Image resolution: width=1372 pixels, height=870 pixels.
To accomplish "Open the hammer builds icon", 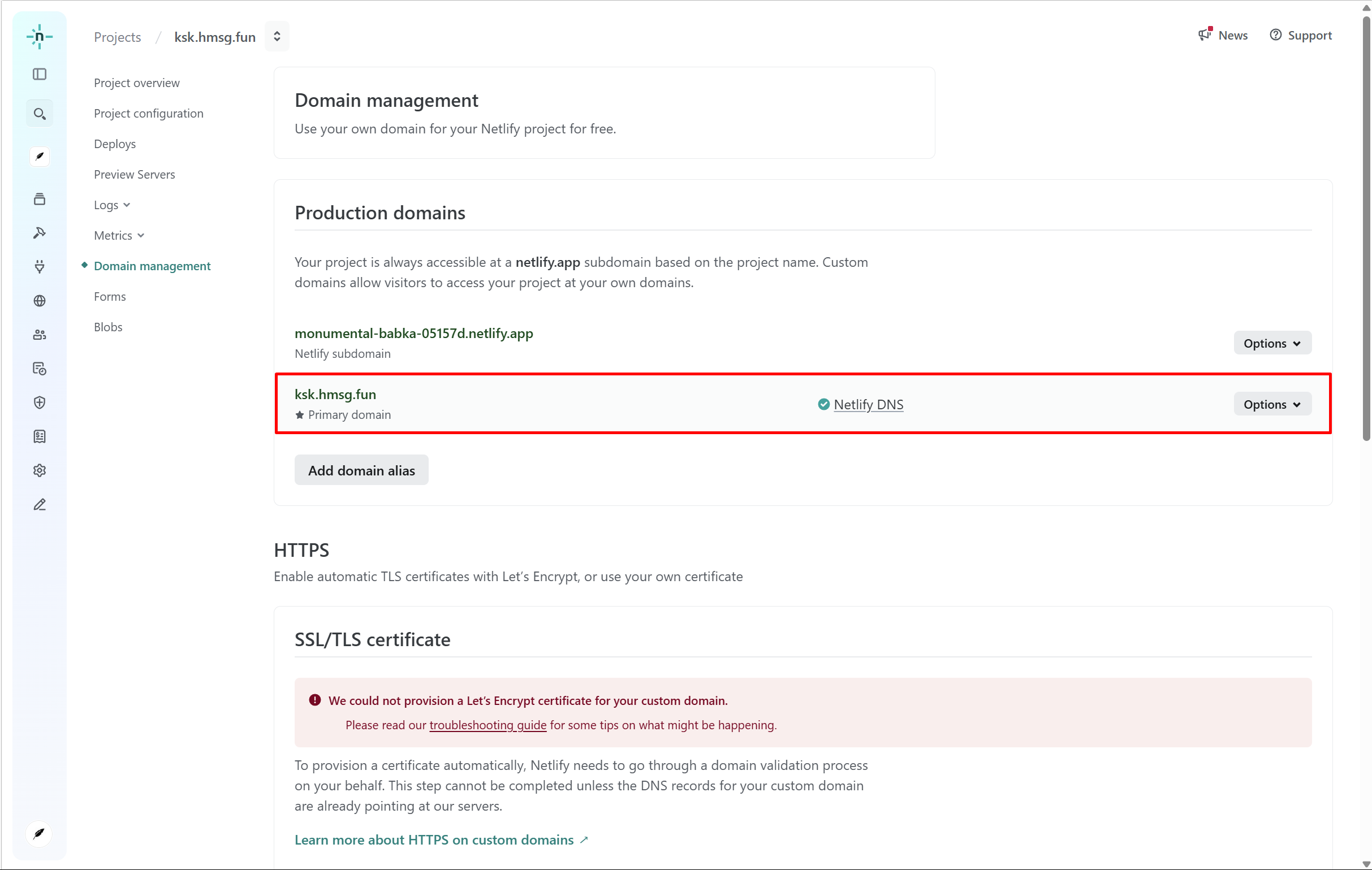I will tap(40, 233).
